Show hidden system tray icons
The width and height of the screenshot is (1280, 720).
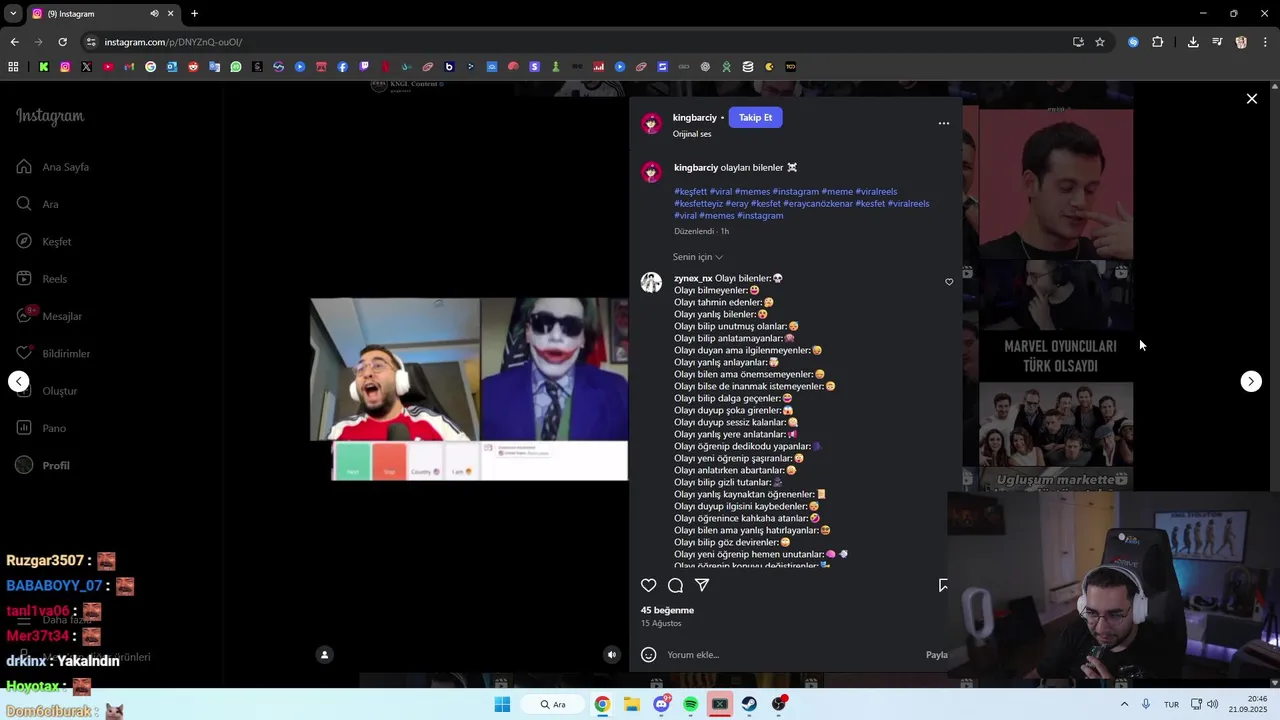click(1124, 704)
